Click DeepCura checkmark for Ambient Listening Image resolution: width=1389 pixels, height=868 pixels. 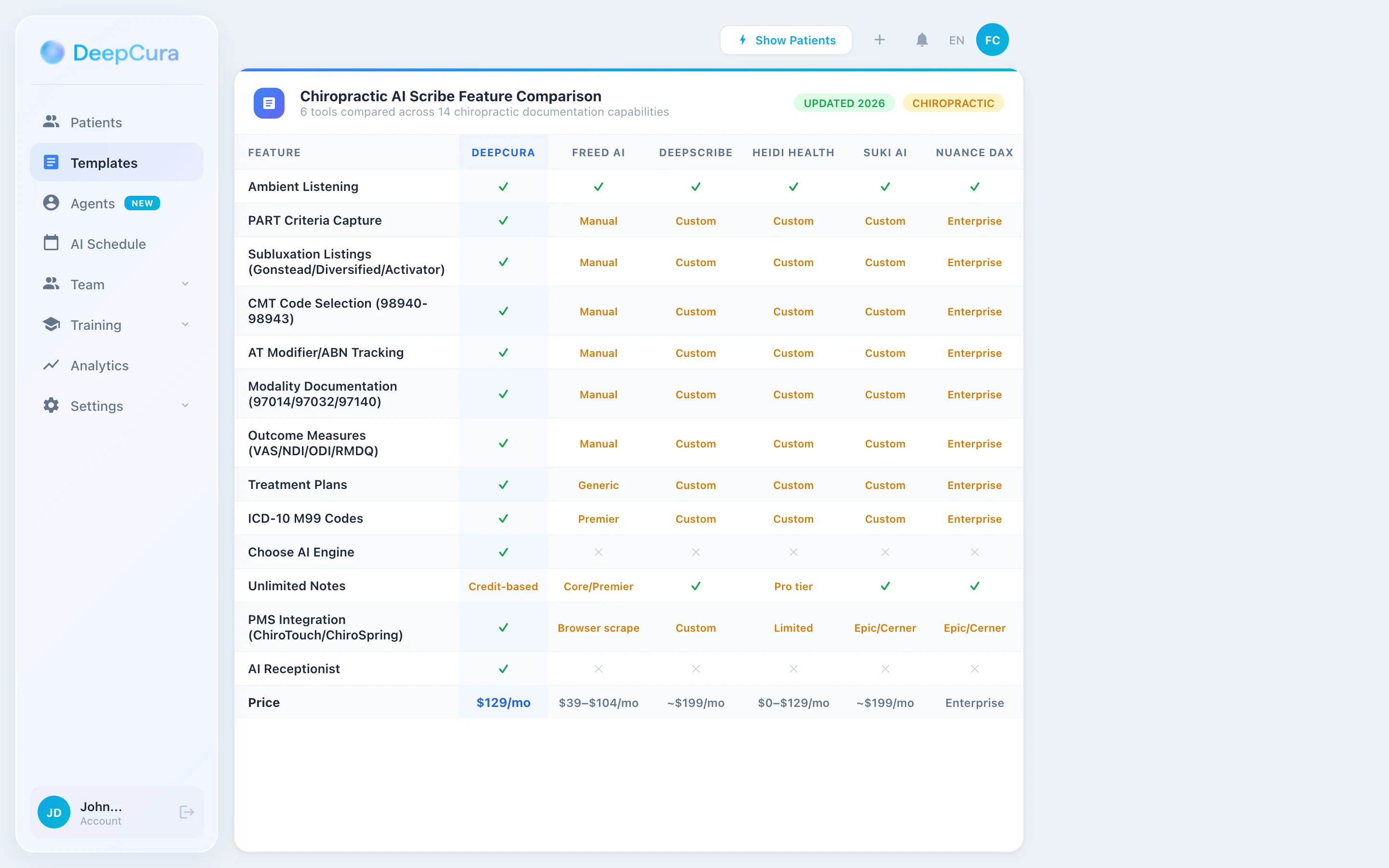click(503, 187)
